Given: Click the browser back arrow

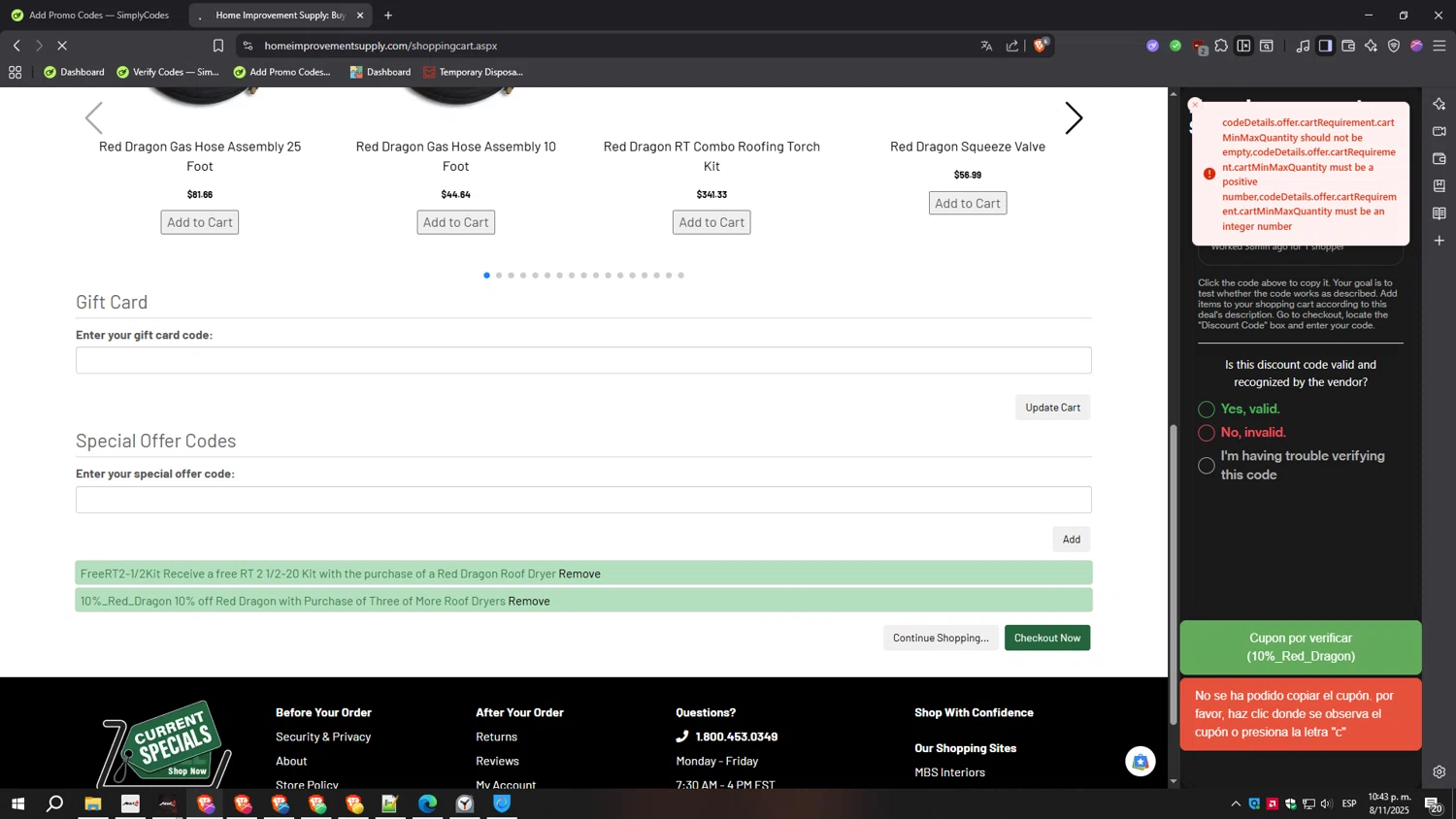Looking at the screenshot, I should coord(17,46).
